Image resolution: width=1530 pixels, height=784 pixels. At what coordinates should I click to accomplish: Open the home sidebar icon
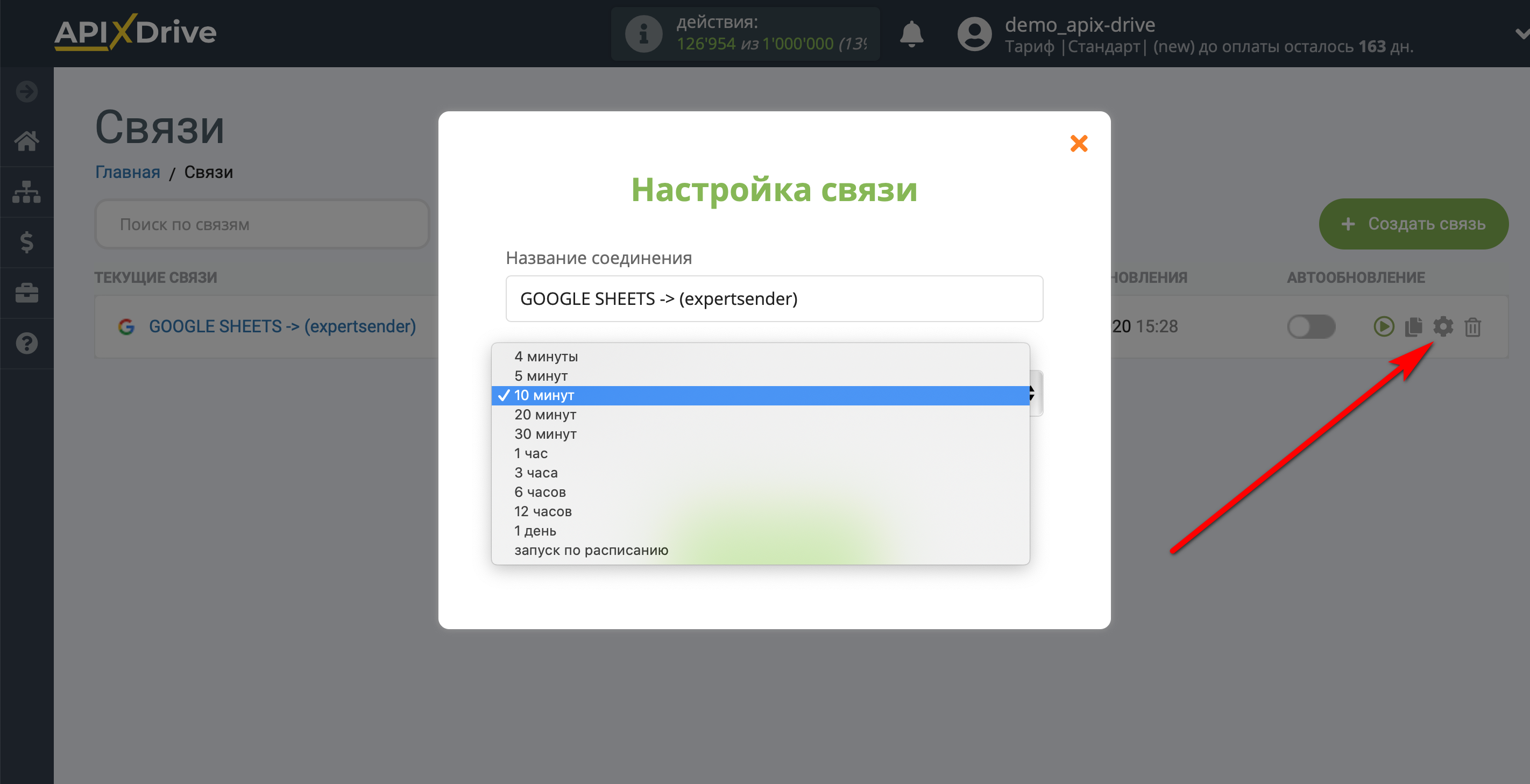click(27, 141)
